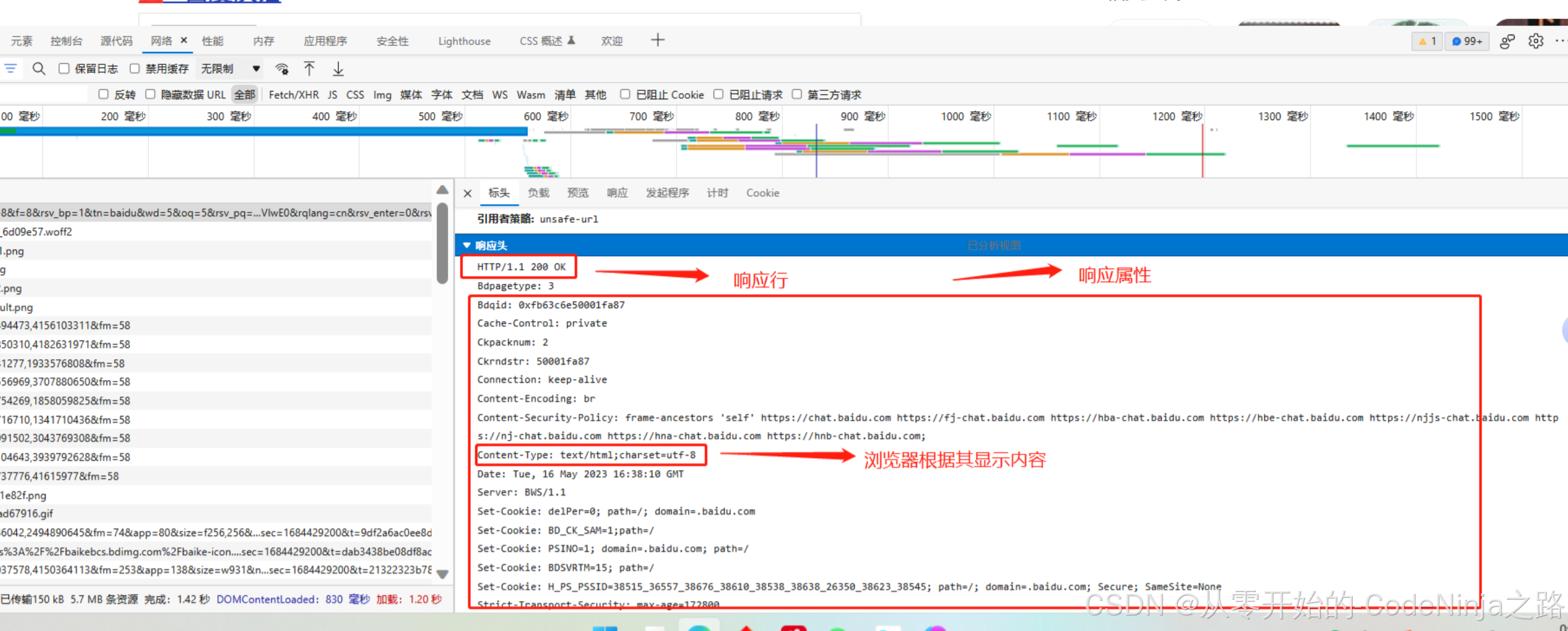Tick the 反转 checkbox
This screenshot has width=1568, height=631.
tap(103, 94)
